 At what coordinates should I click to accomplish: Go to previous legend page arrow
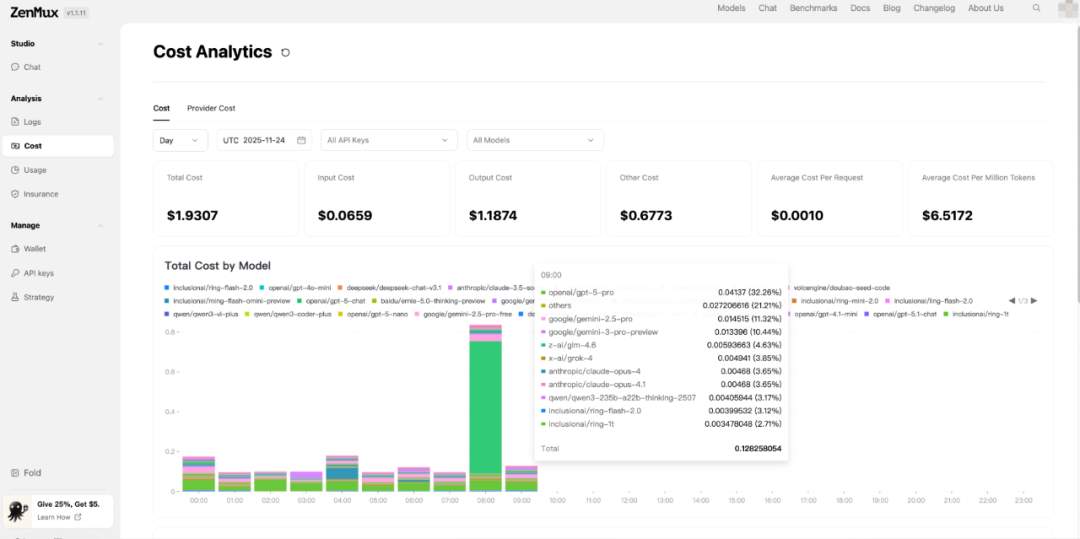coord(1011,301)
